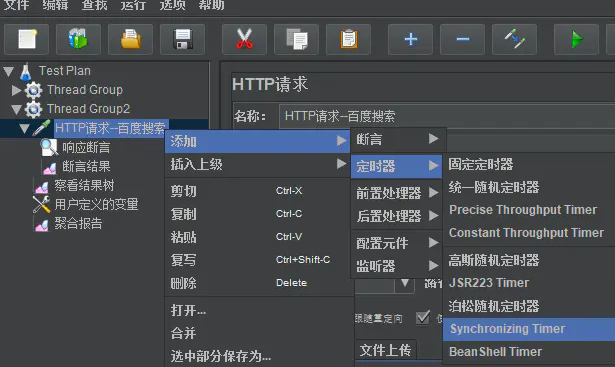Open the 编辑 menu

[55, 5]
